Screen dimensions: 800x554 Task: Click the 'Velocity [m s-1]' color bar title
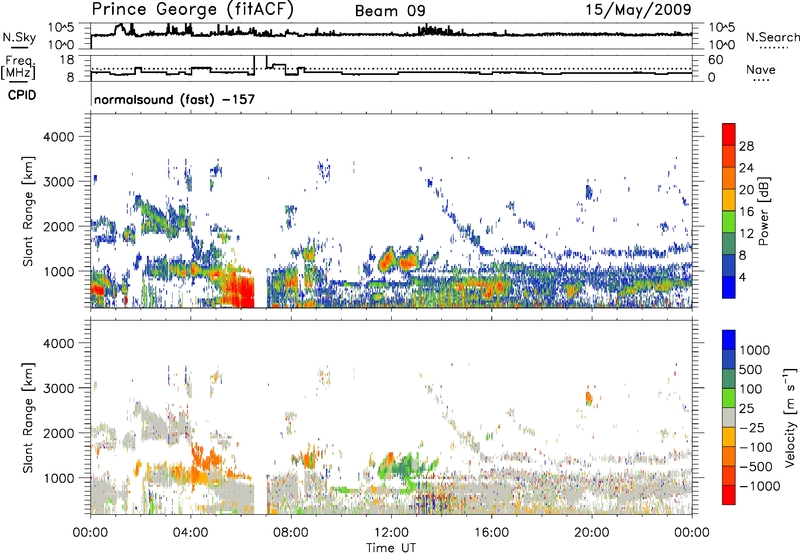pos(790,417)
